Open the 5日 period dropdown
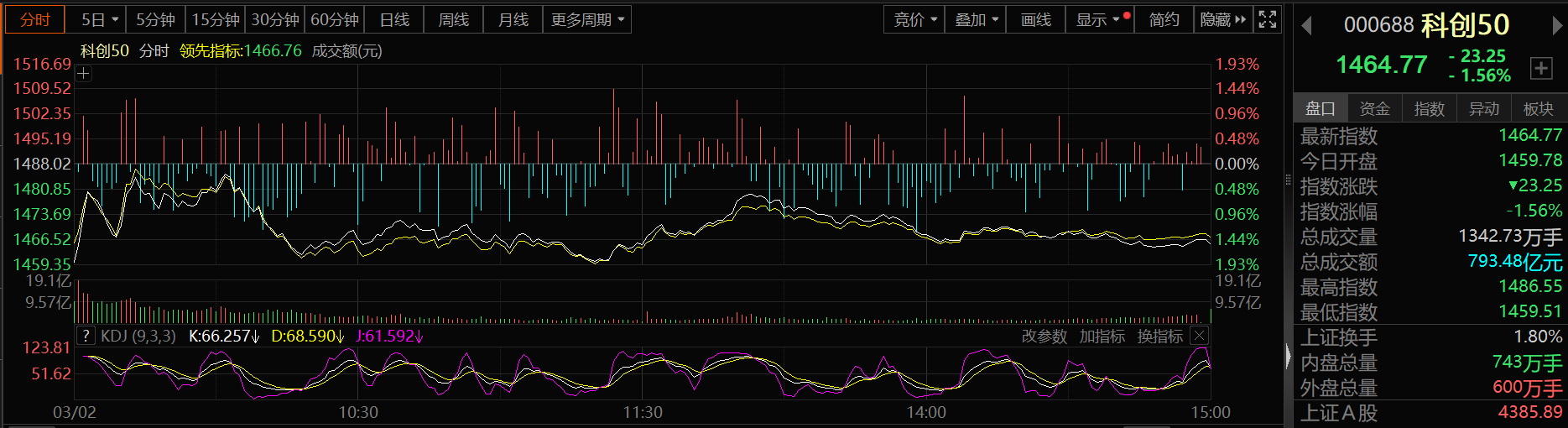Image resolution: width=1568 pixels, height=428 pixels. tap(100, 19)
